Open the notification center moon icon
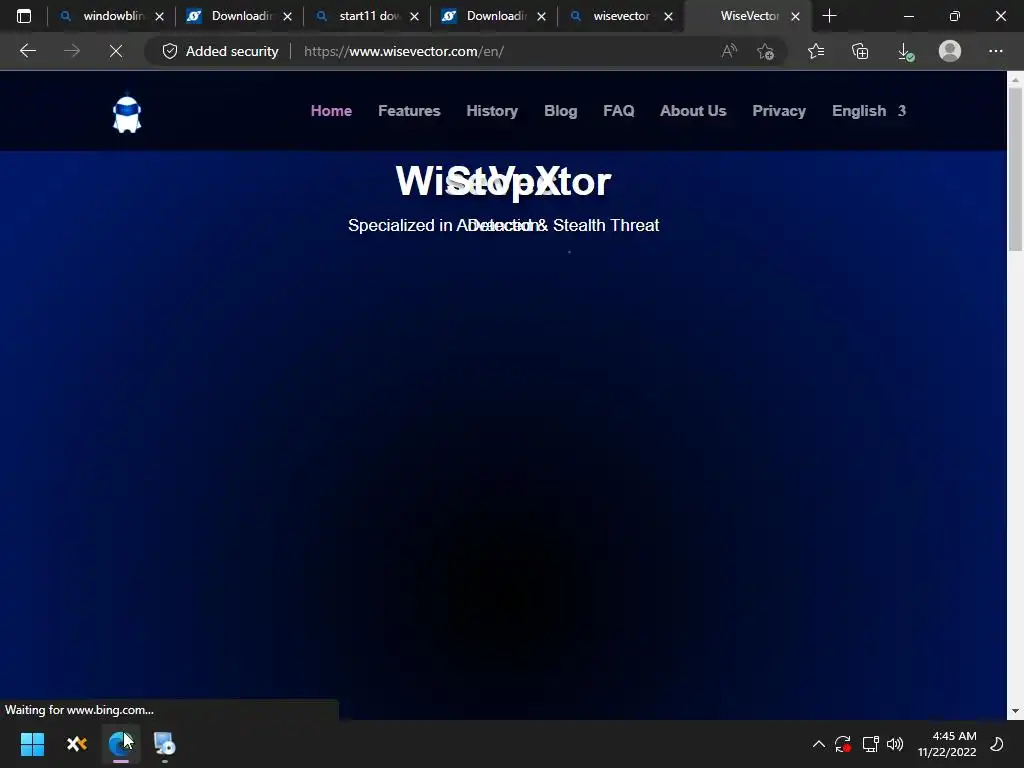 997,744
